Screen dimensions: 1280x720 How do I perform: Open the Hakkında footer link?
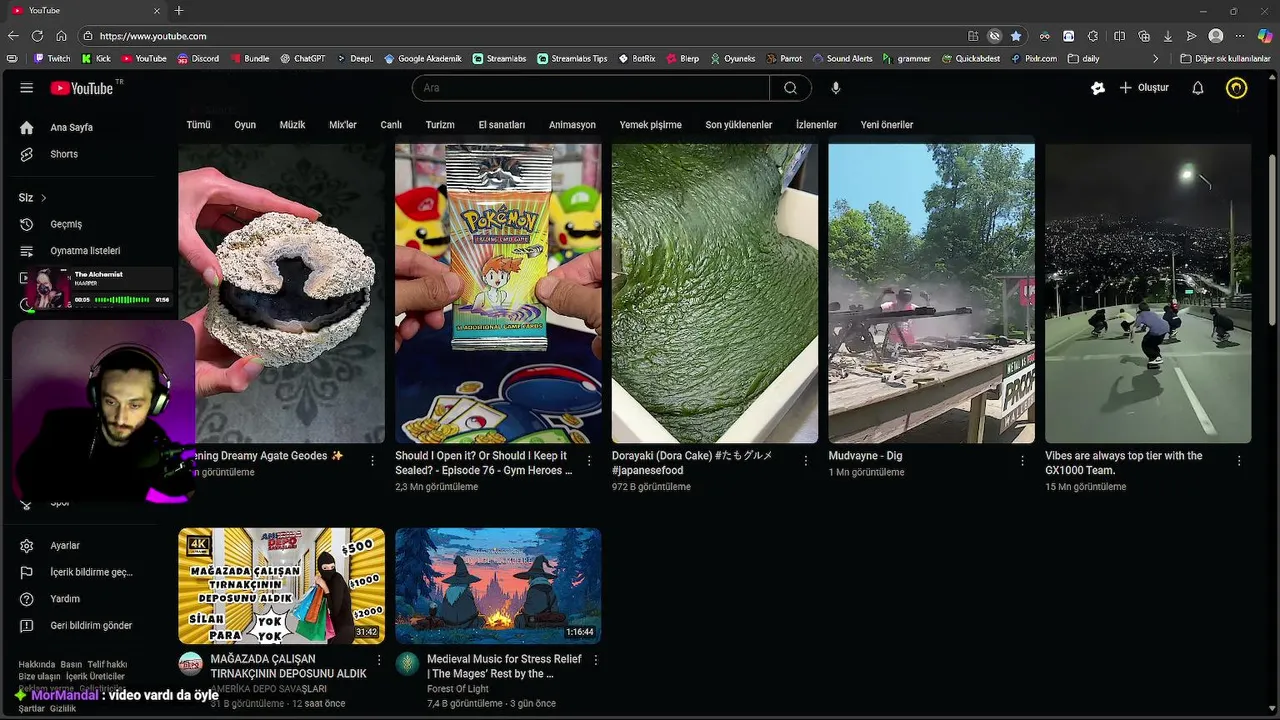(37, 665)
